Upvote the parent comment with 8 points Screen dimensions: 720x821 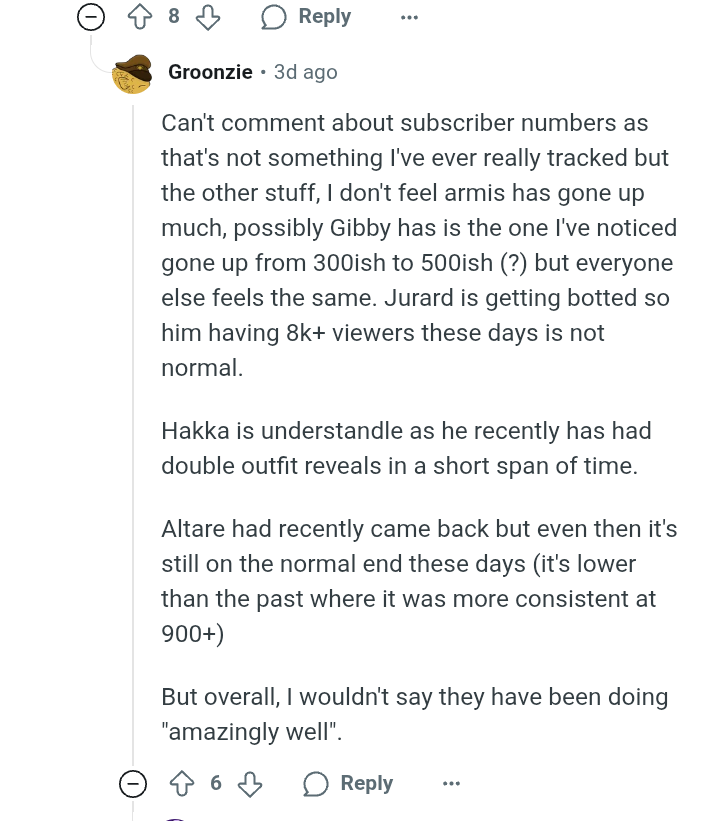139,17
